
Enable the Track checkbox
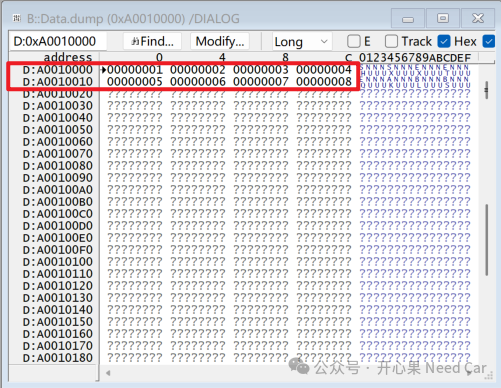pyautogui.click(x=391, y=42)
